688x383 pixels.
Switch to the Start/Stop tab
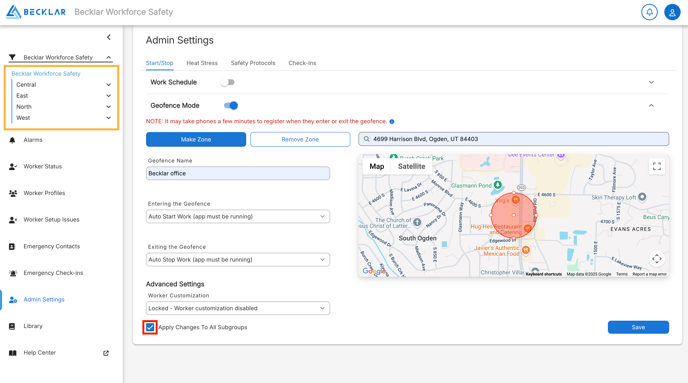[x=159, y=63]
